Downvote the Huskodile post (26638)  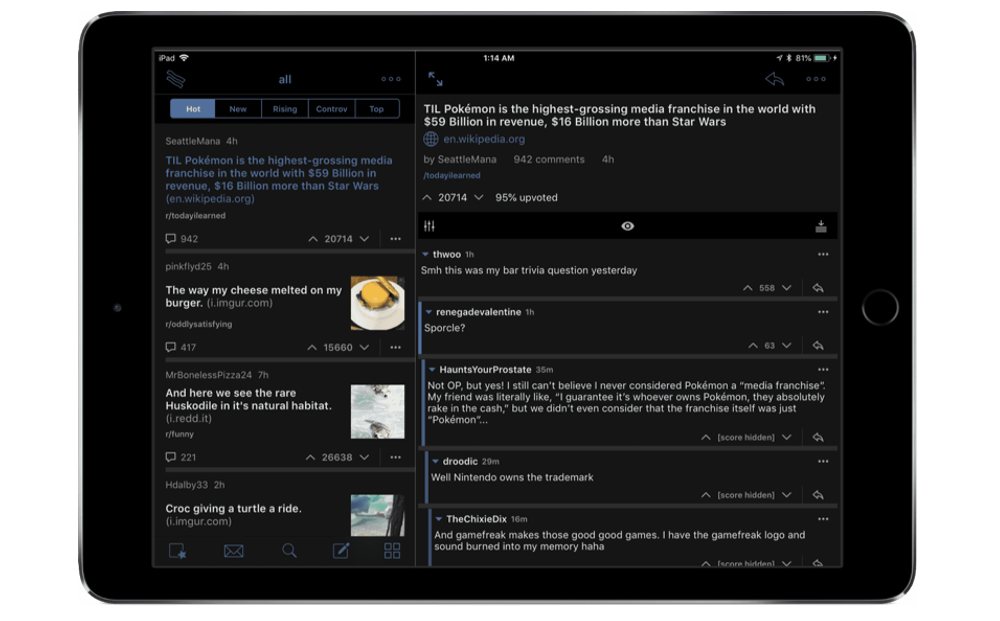click(364, 457)
